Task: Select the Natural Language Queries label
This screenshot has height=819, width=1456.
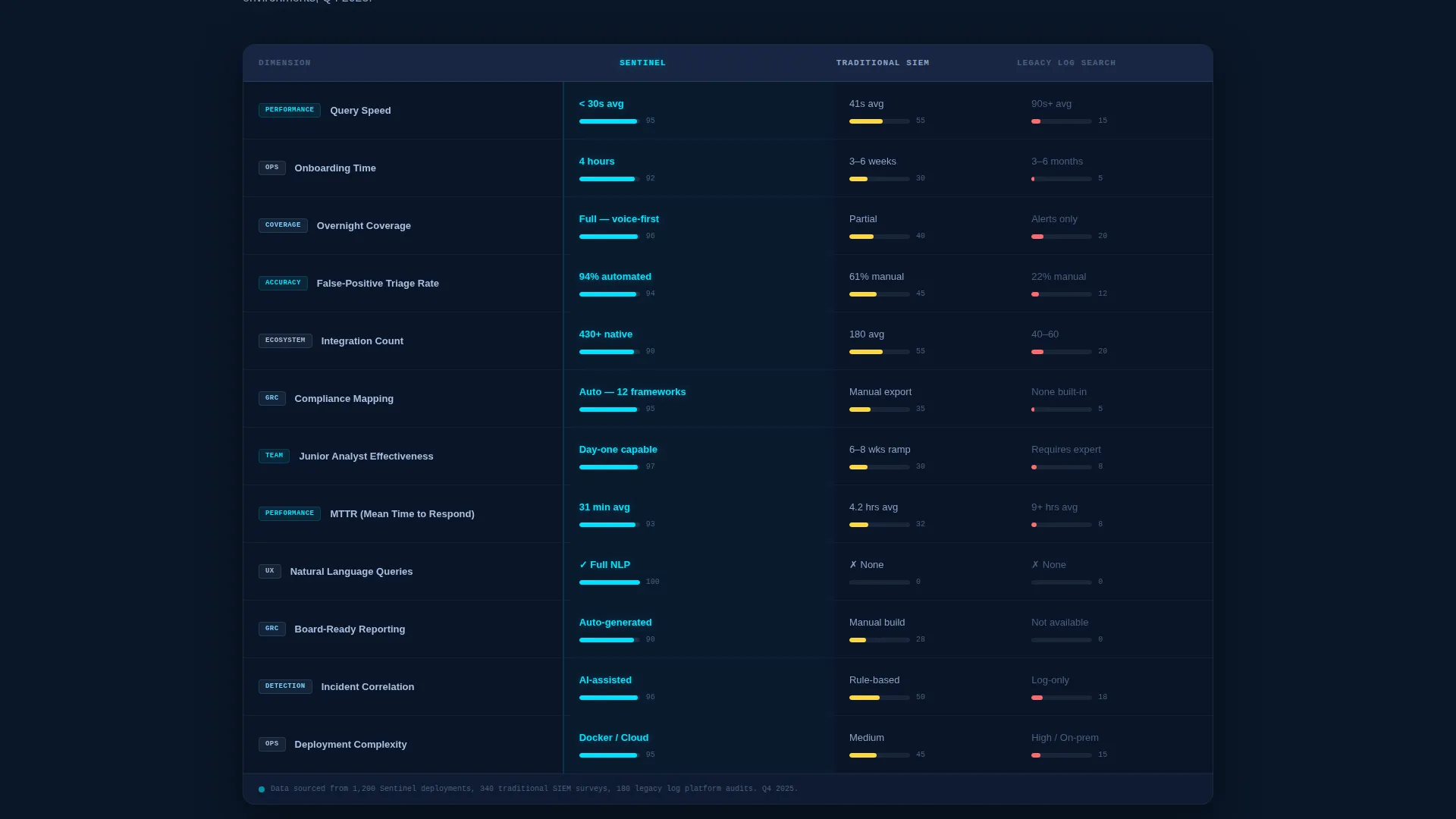Action: tap(351, 572)
